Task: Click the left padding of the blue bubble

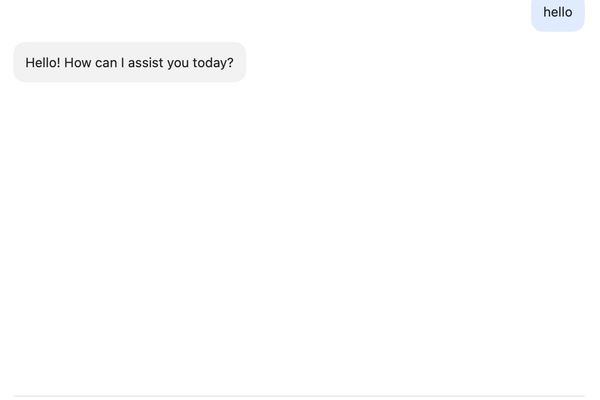Action: (x=537, y=12)
